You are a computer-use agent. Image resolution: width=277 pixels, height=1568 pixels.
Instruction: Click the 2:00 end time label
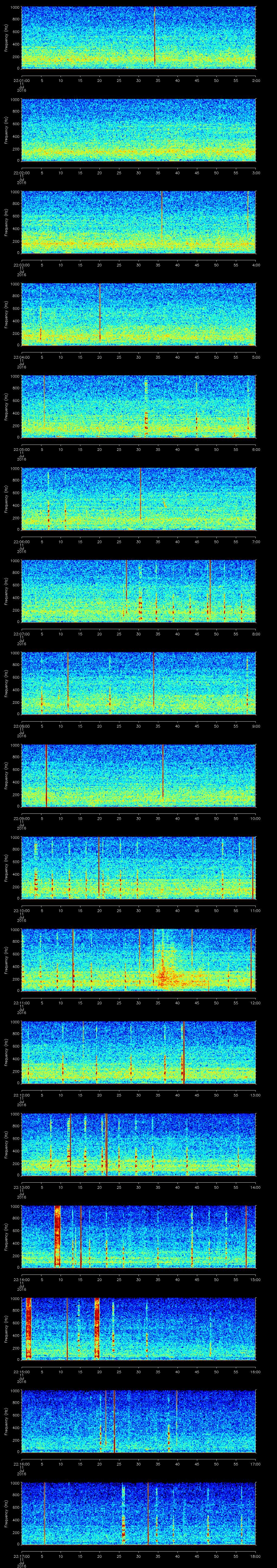coord(256,80)
